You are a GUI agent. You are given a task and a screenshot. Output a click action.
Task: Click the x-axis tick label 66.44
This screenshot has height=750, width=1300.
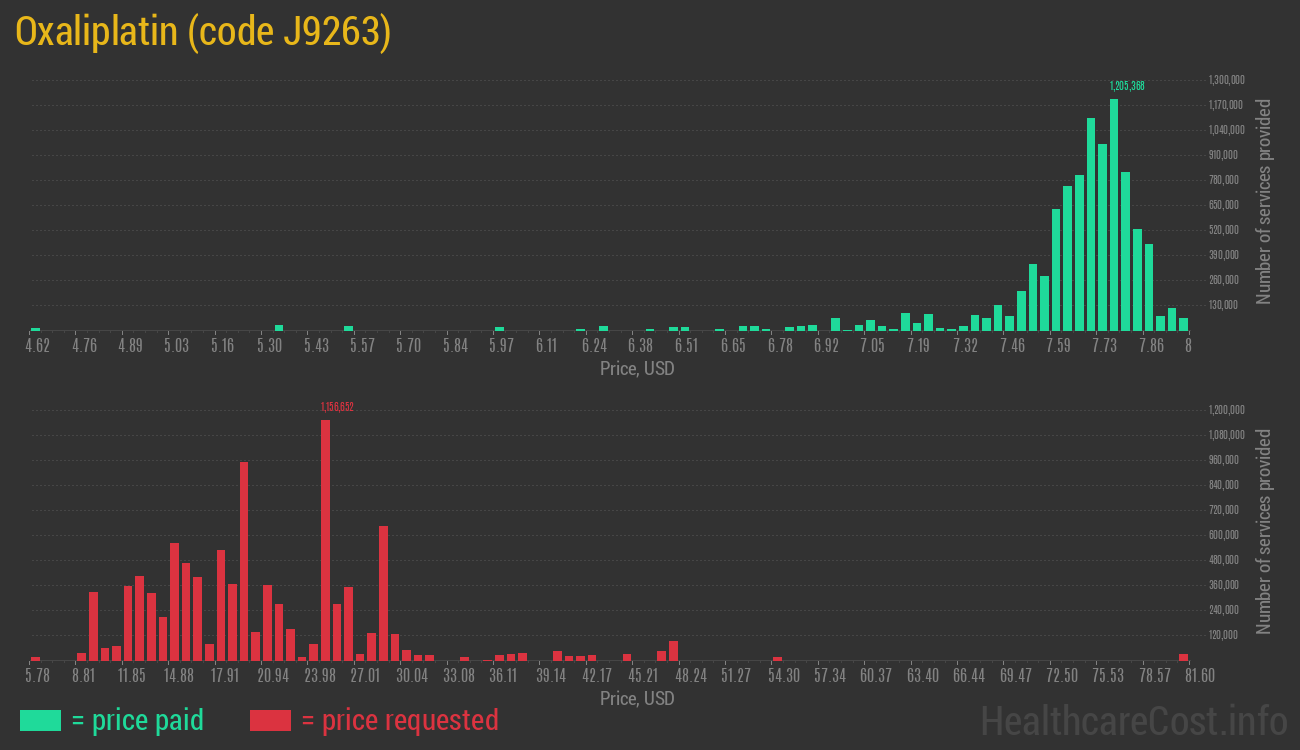969,676
